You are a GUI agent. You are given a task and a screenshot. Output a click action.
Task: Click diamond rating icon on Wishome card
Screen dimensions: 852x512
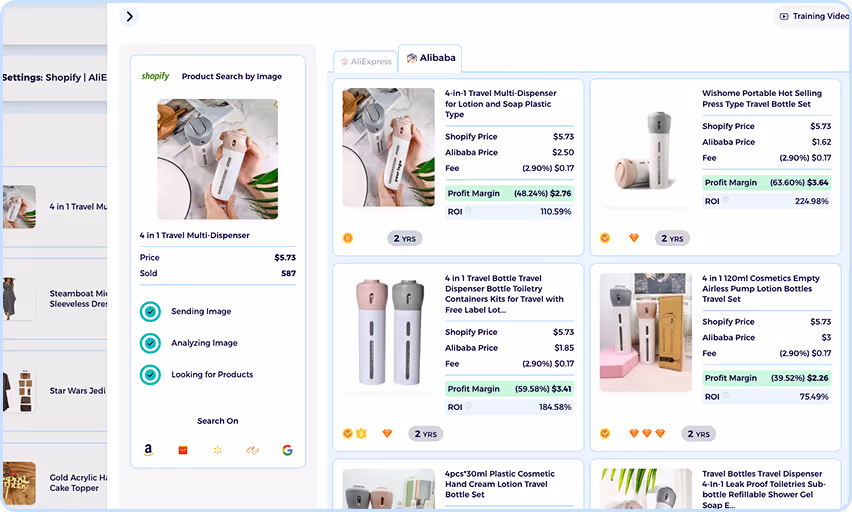pos(634,238)
